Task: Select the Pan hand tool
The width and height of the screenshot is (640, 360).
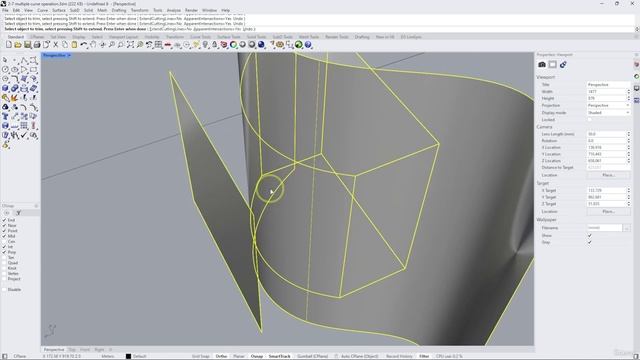Action: click(x=93, y=44)
